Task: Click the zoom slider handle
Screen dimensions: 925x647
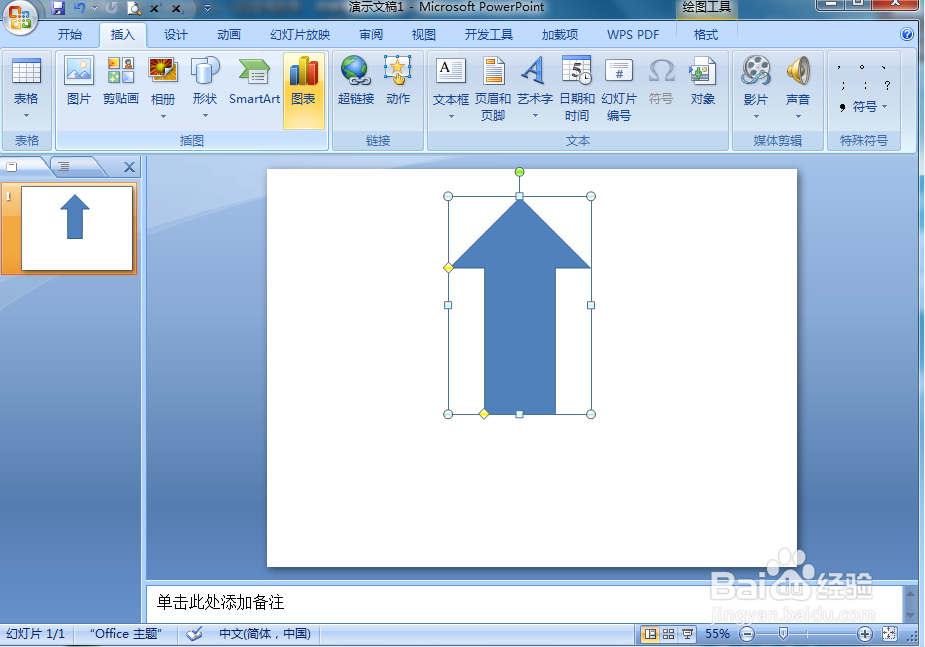Action: [783, 634]
